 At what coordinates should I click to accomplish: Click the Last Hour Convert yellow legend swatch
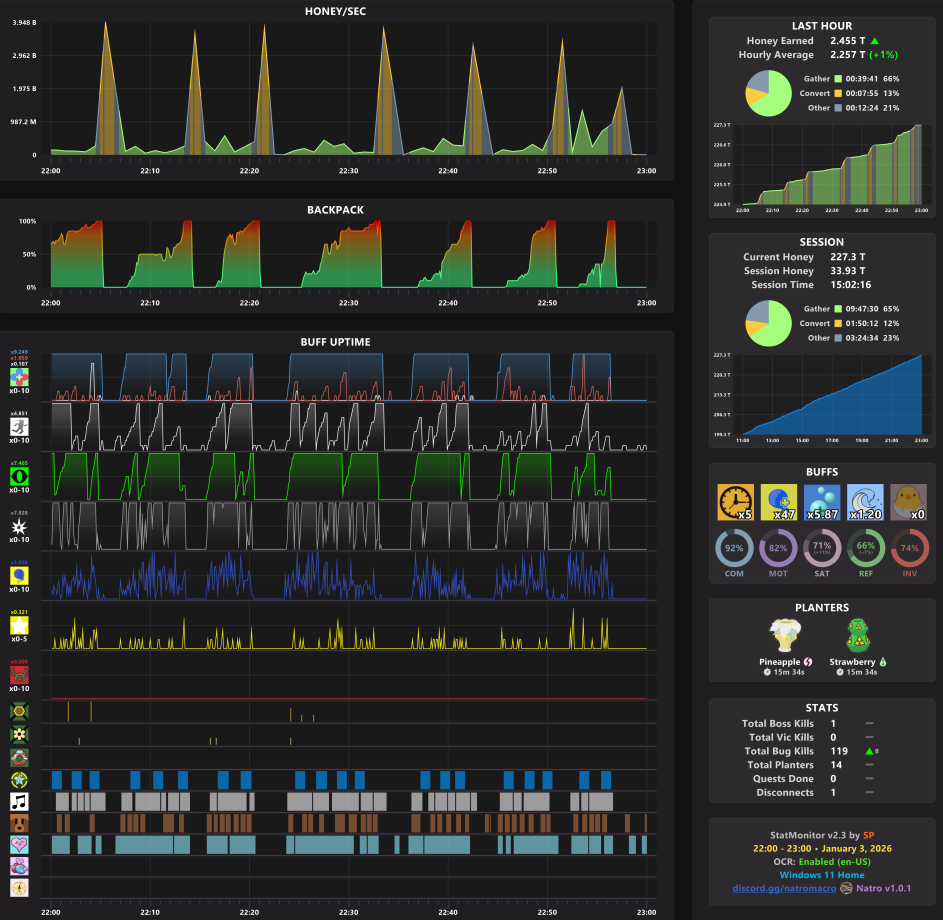[838, 93]
